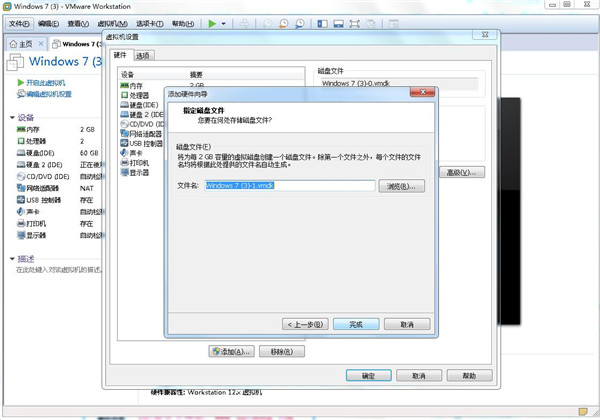Viewport: 600px width, 420px height.
Task: Click the 浏览(B)... browse button
Action: pyautogui.click(x=401, y=186)
